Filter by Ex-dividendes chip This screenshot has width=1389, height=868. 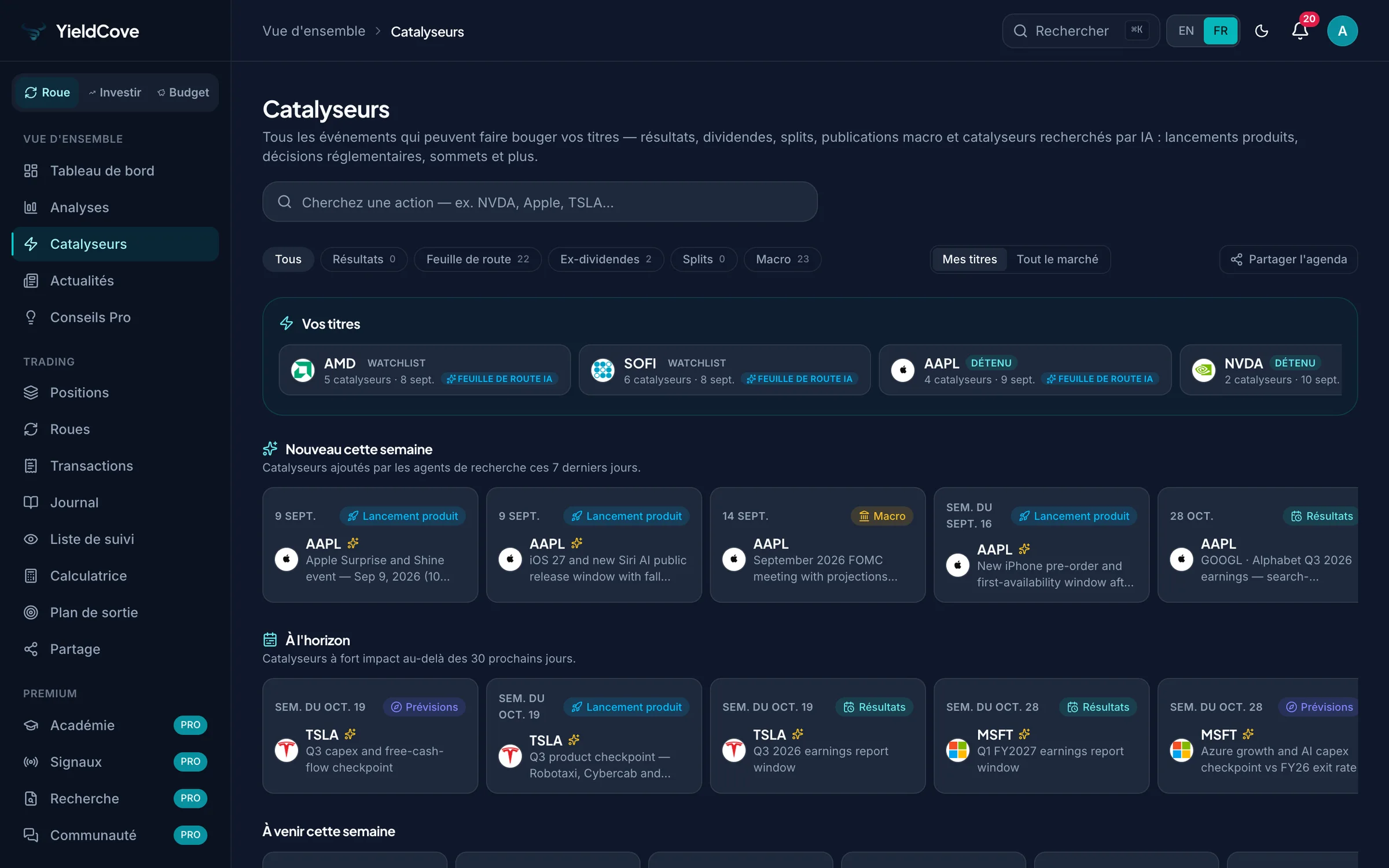[606, 259]
